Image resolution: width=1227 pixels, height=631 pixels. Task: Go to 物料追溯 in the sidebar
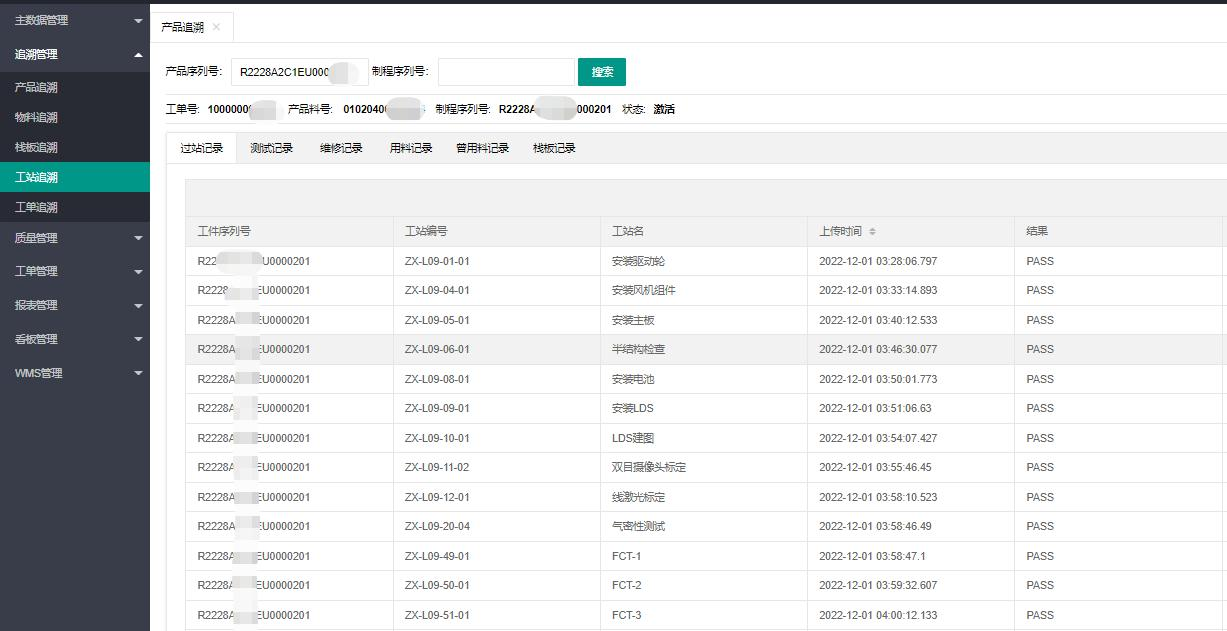click(x=36, y=118)
